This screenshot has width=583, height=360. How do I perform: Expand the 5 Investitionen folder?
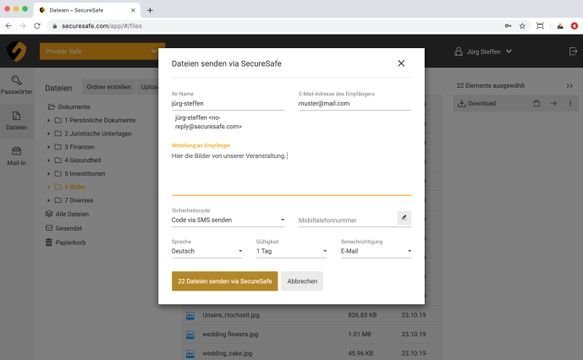(49, 174)
